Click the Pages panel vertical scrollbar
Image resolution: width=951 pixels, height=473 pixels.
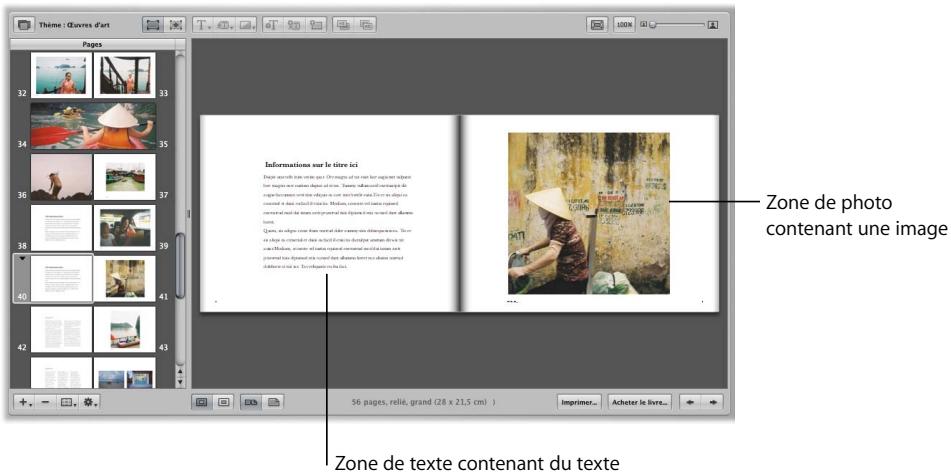(x=180, y=265)
